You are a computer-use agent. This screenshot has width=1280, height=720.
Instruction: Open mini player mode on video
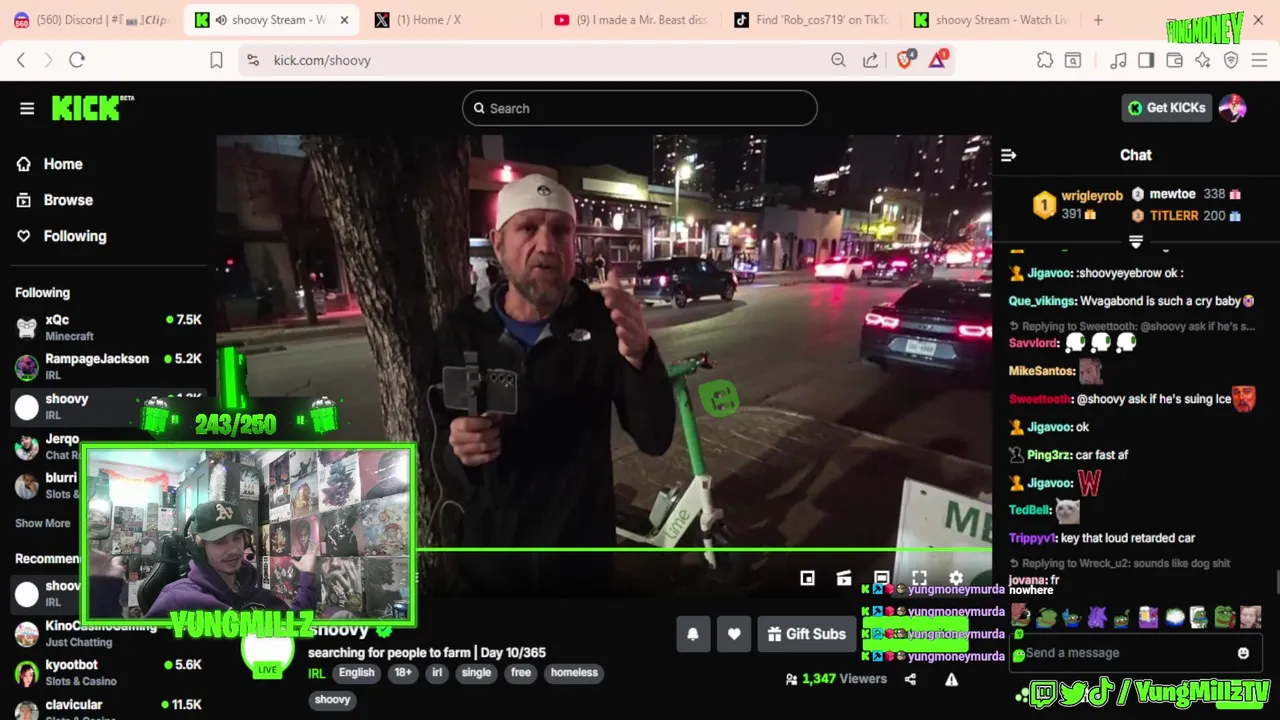(807, 578)
